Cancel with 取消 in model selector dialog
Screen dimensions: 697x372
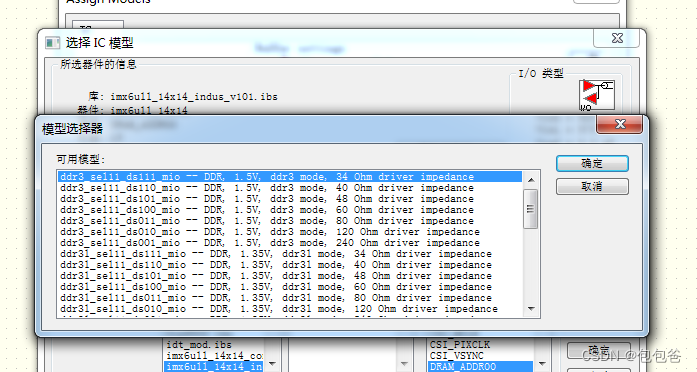click(x=592, y=187)
